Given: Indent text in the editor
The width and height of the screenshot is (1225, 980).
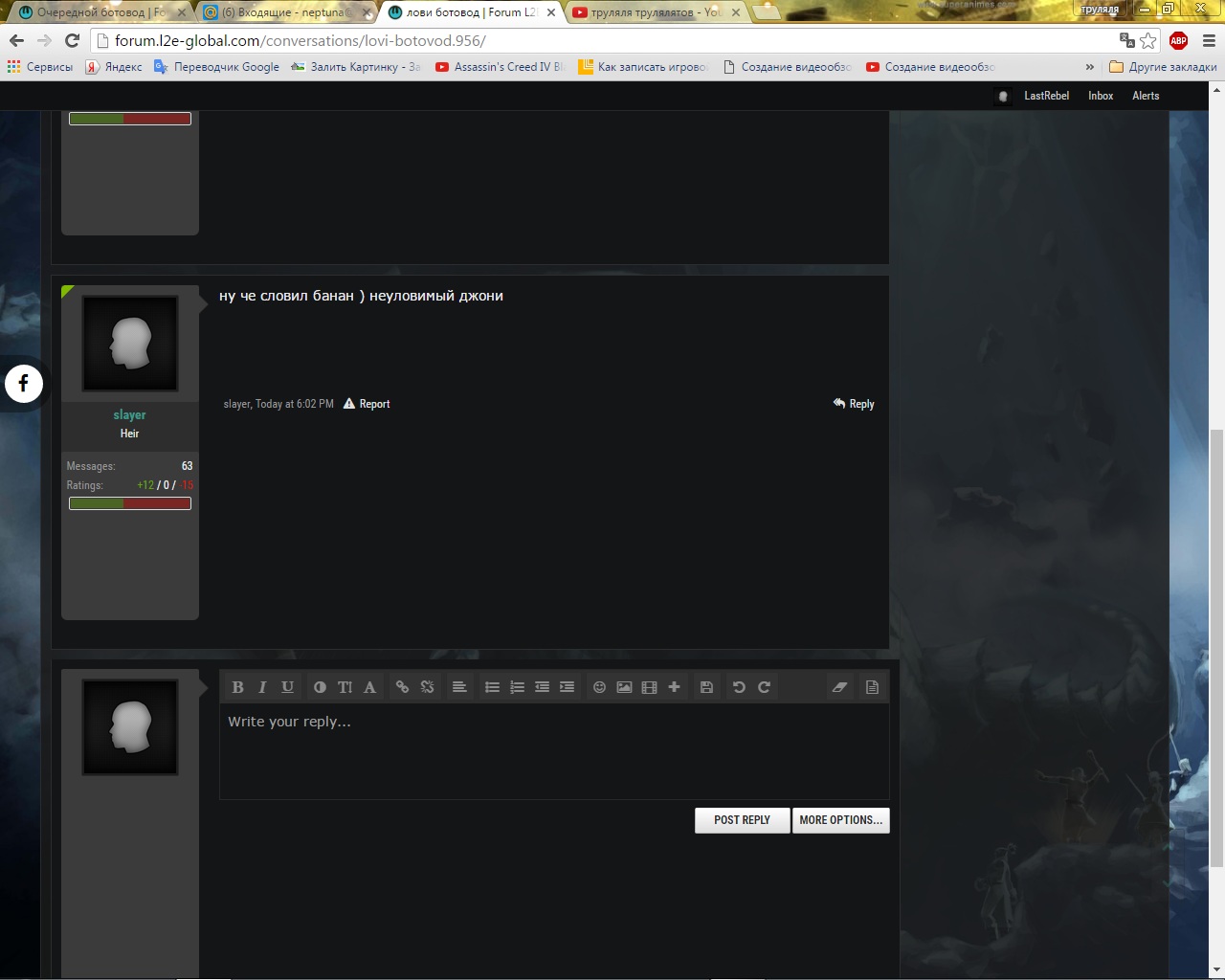Looking at the screenshot, I should (567, 687).
